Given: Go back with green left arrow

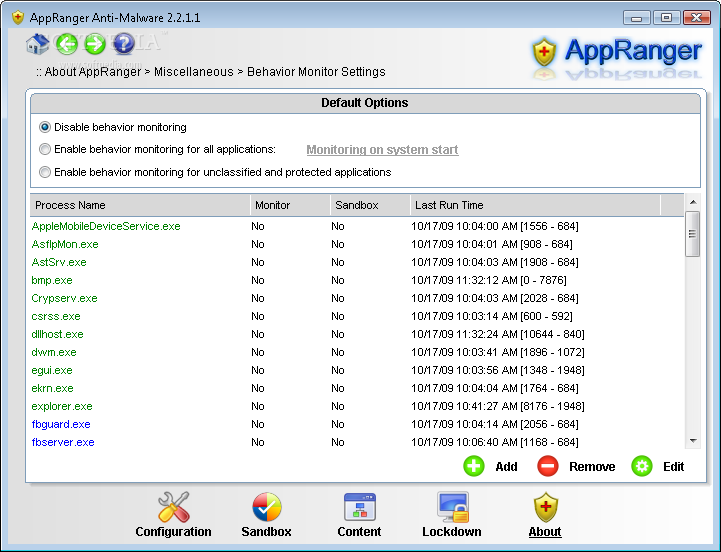Looking at the screenshot, I should [67, 44].
